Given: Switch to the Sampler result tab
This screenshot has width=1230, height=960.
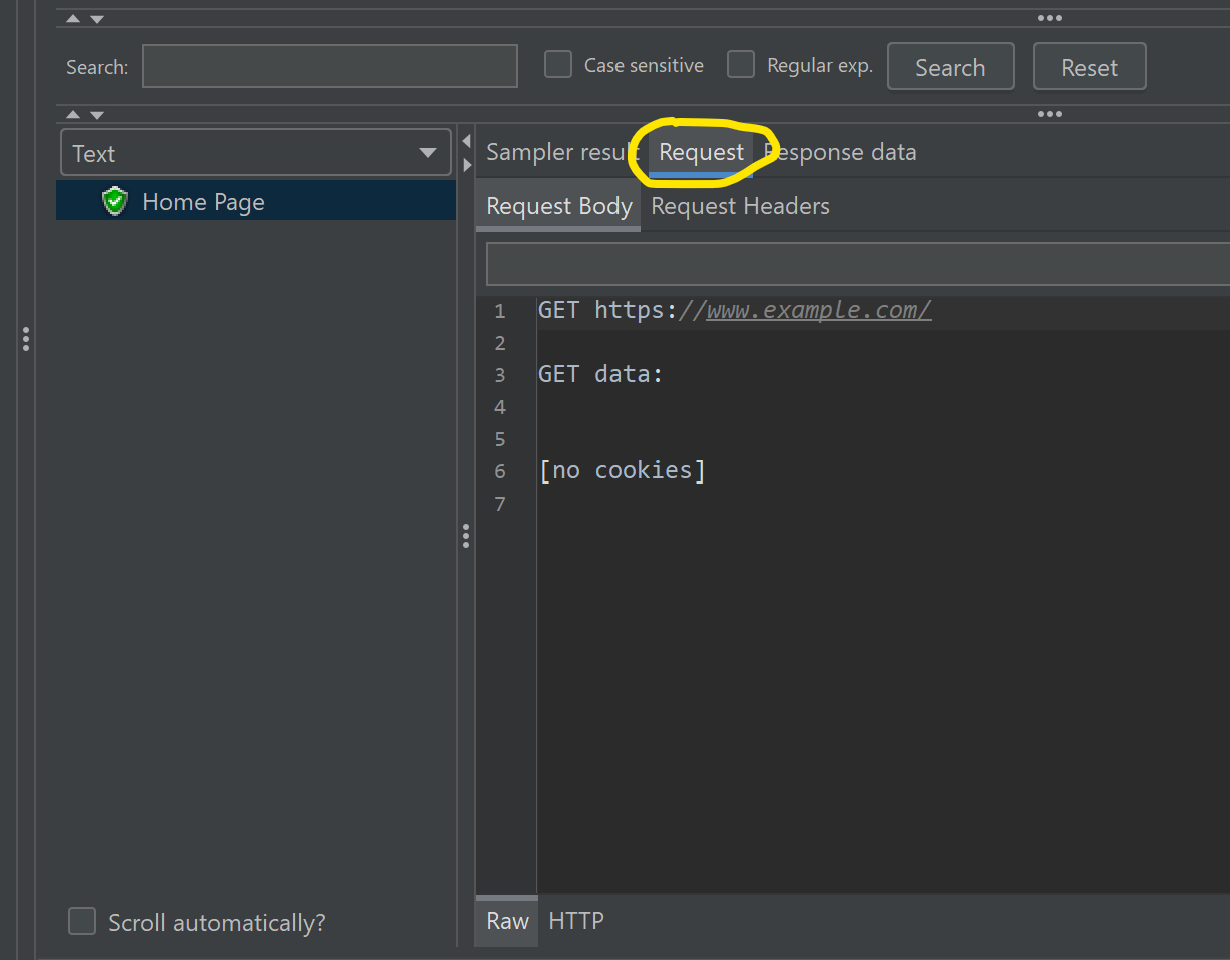Looking at the screenshot, I should [x=562, y=152].
